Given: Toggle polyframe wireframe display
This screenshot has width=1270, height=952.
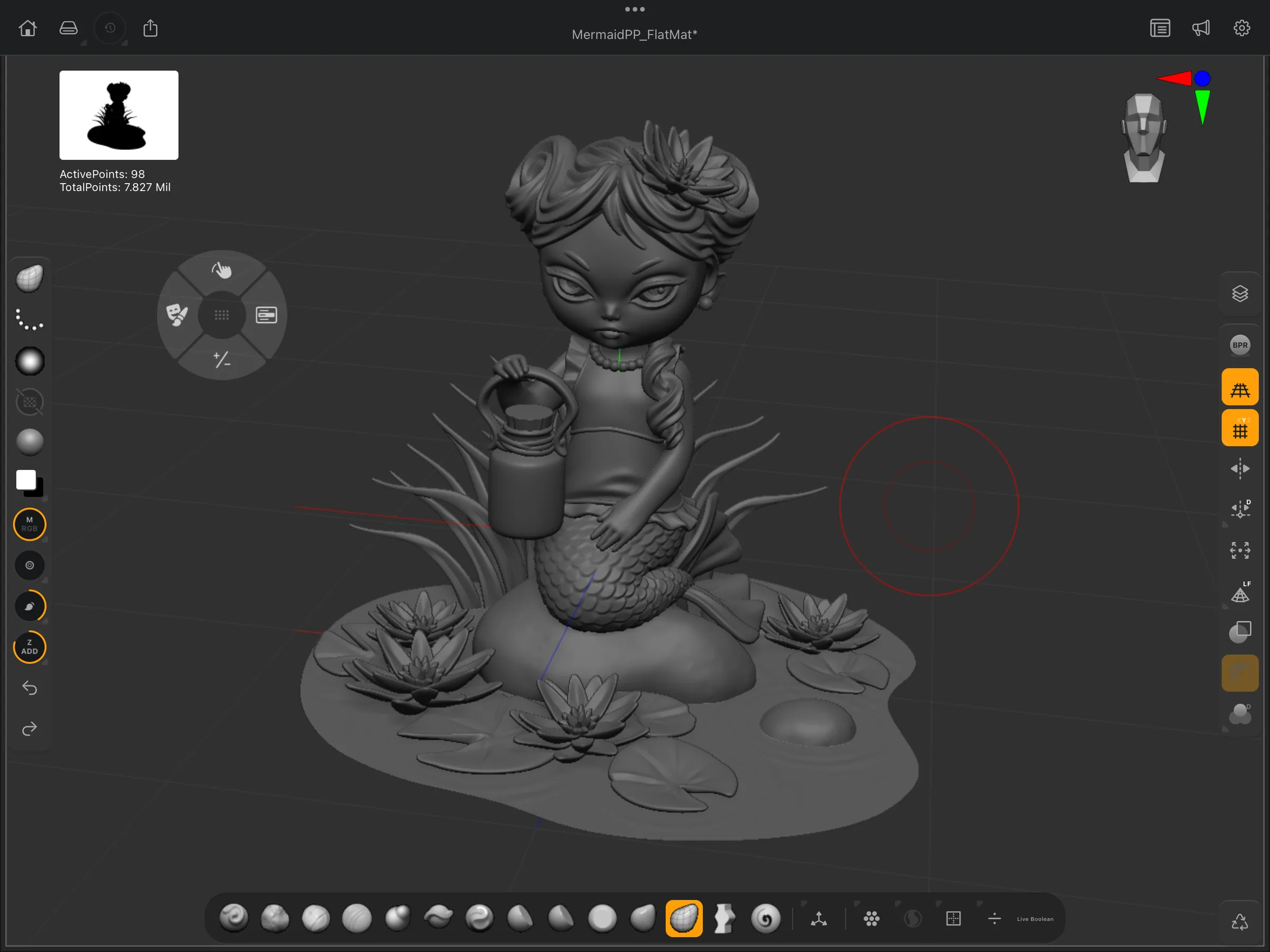Looking at the screenshot, I should (1240, 386).
